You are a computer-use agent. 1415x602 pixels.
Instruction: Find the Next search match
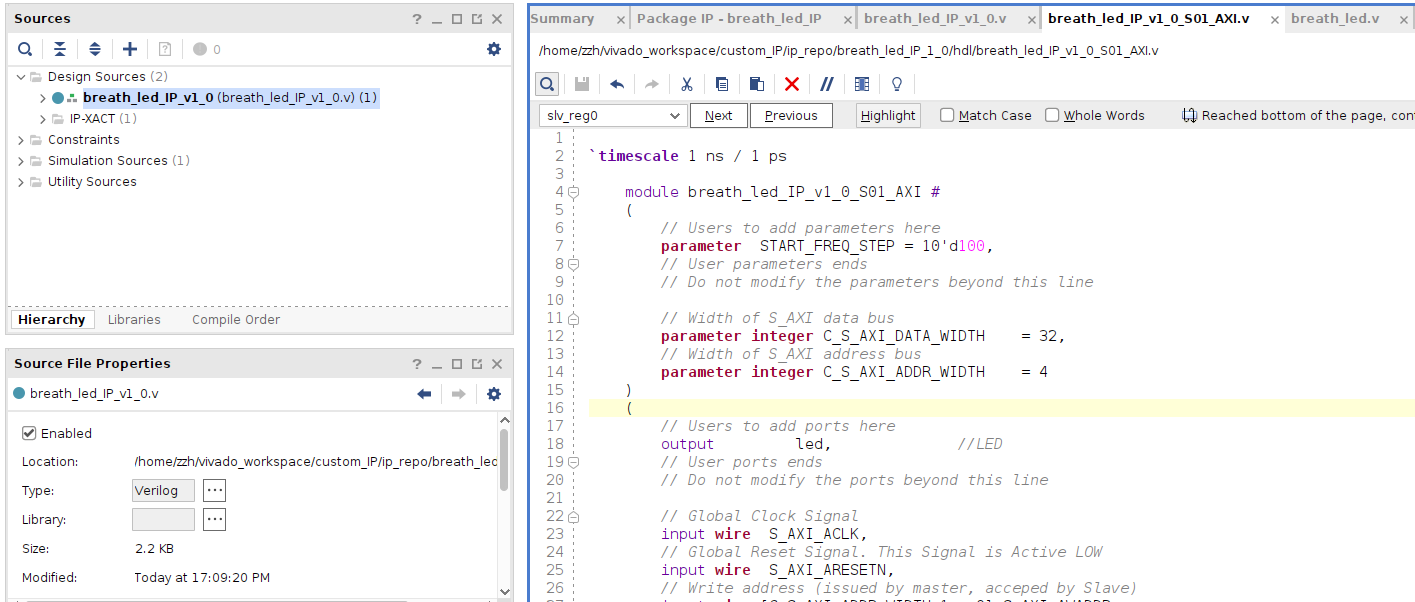[718, 116]
